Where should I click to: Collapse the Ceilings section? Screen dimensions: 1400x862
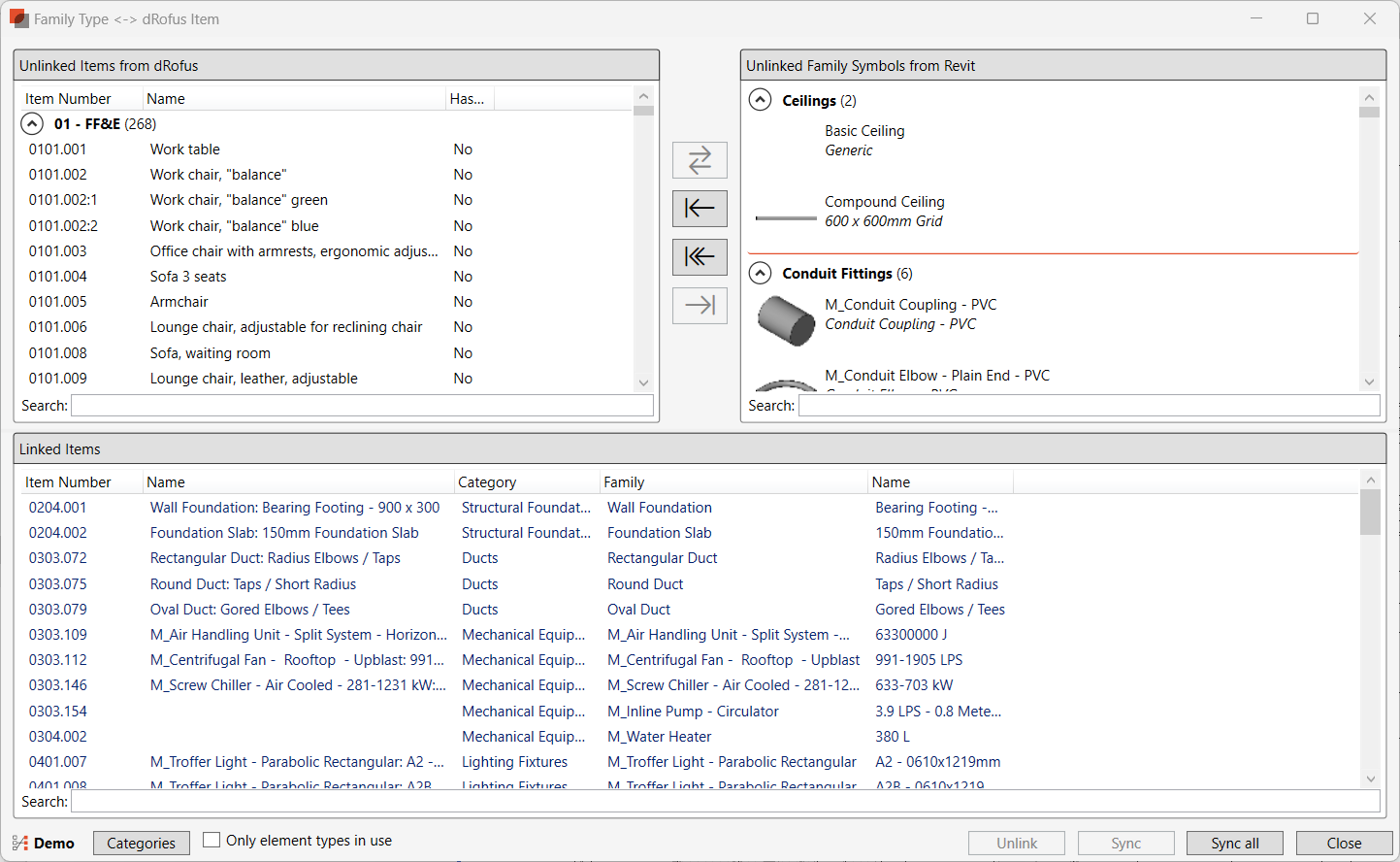pos(761,100)
